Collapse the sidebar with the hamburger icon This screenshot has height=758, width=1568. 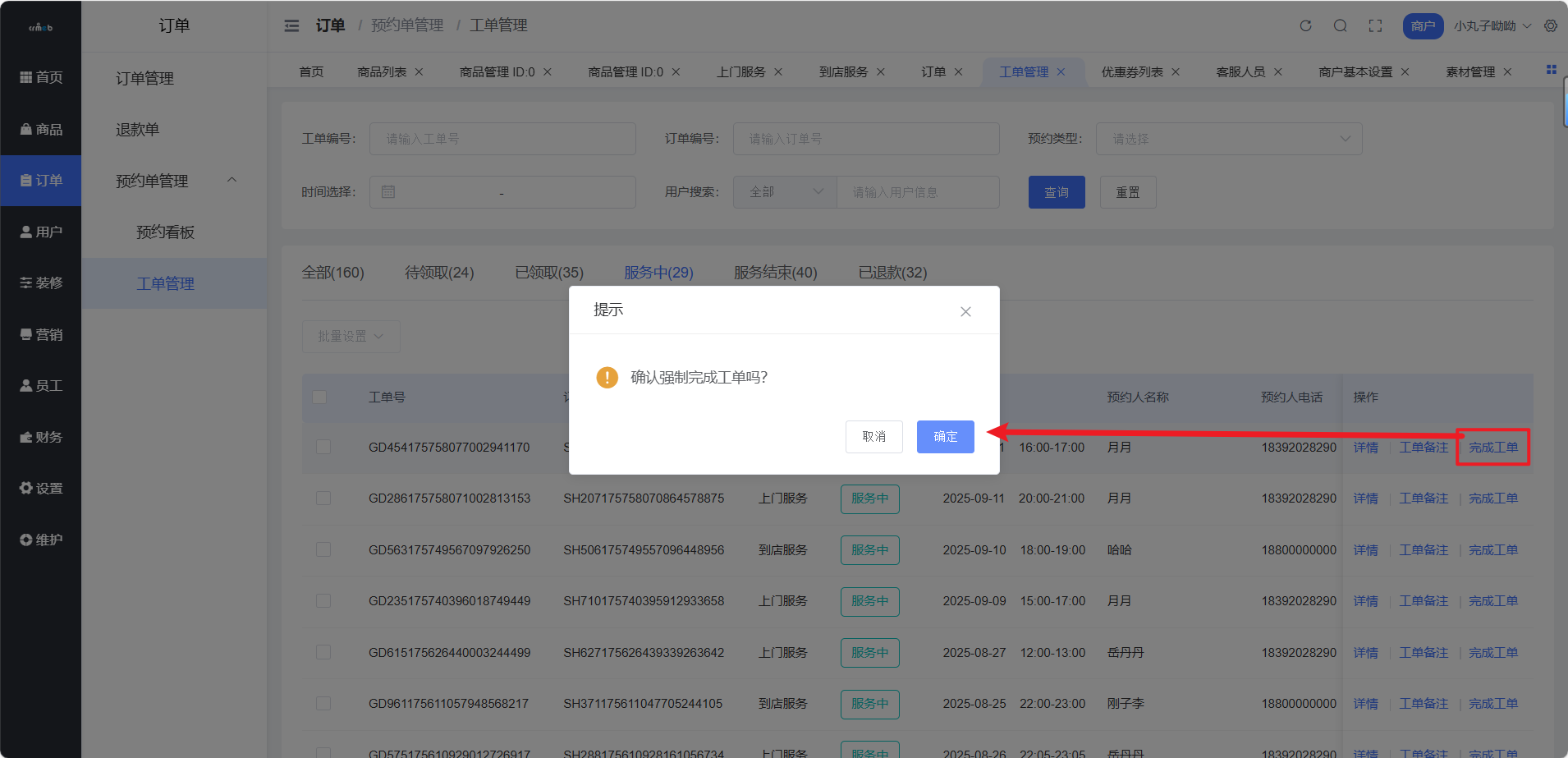pos(291,25)
